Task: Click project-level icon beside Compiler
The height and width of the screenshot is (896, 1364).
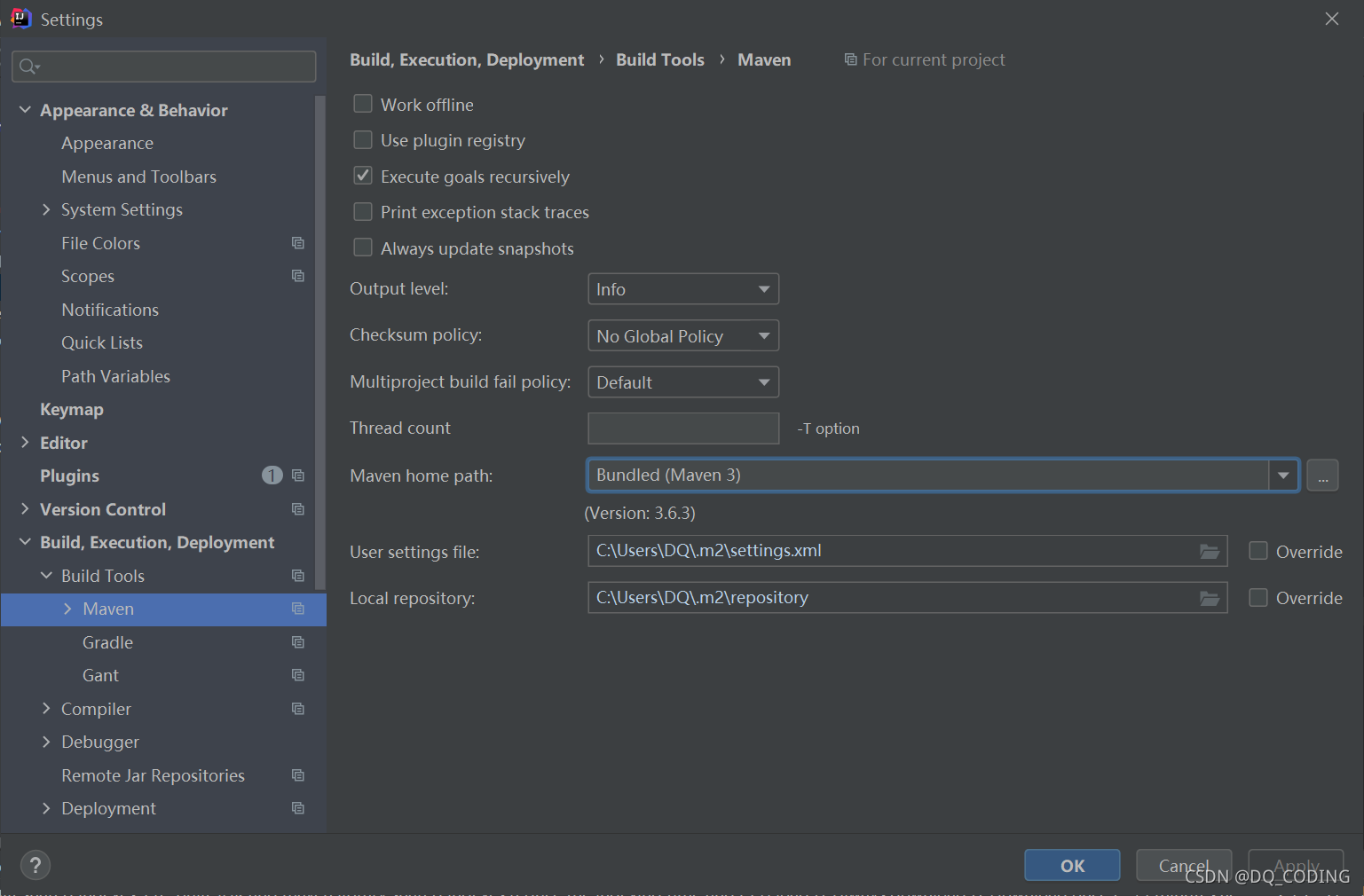Action: pos(298,709)
